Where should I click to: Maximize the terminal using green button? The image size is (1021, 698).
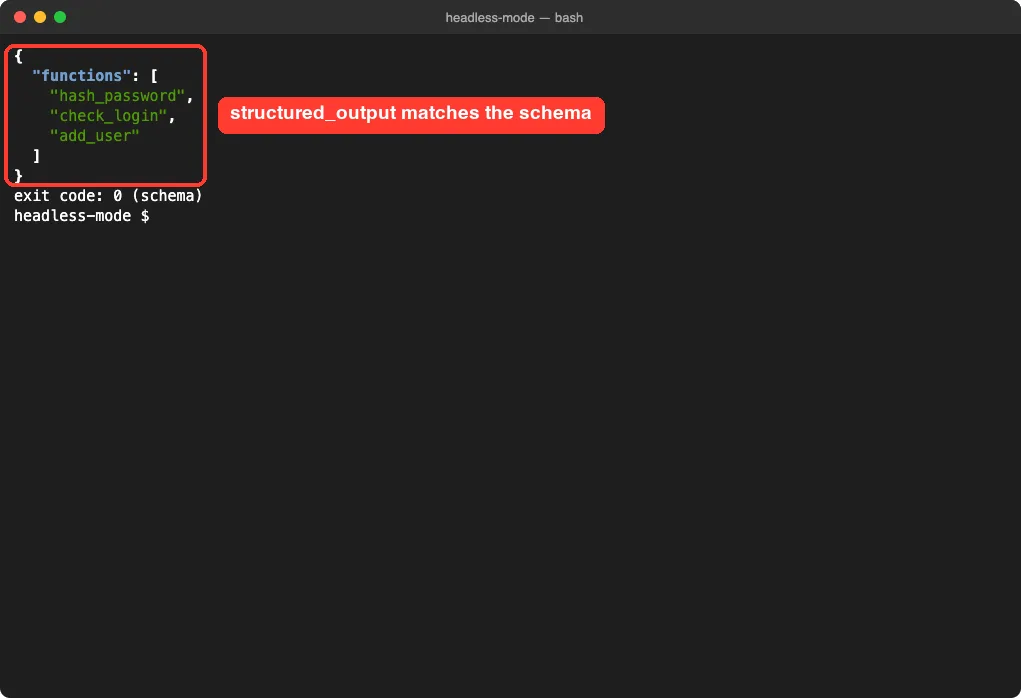pos(60,17)
